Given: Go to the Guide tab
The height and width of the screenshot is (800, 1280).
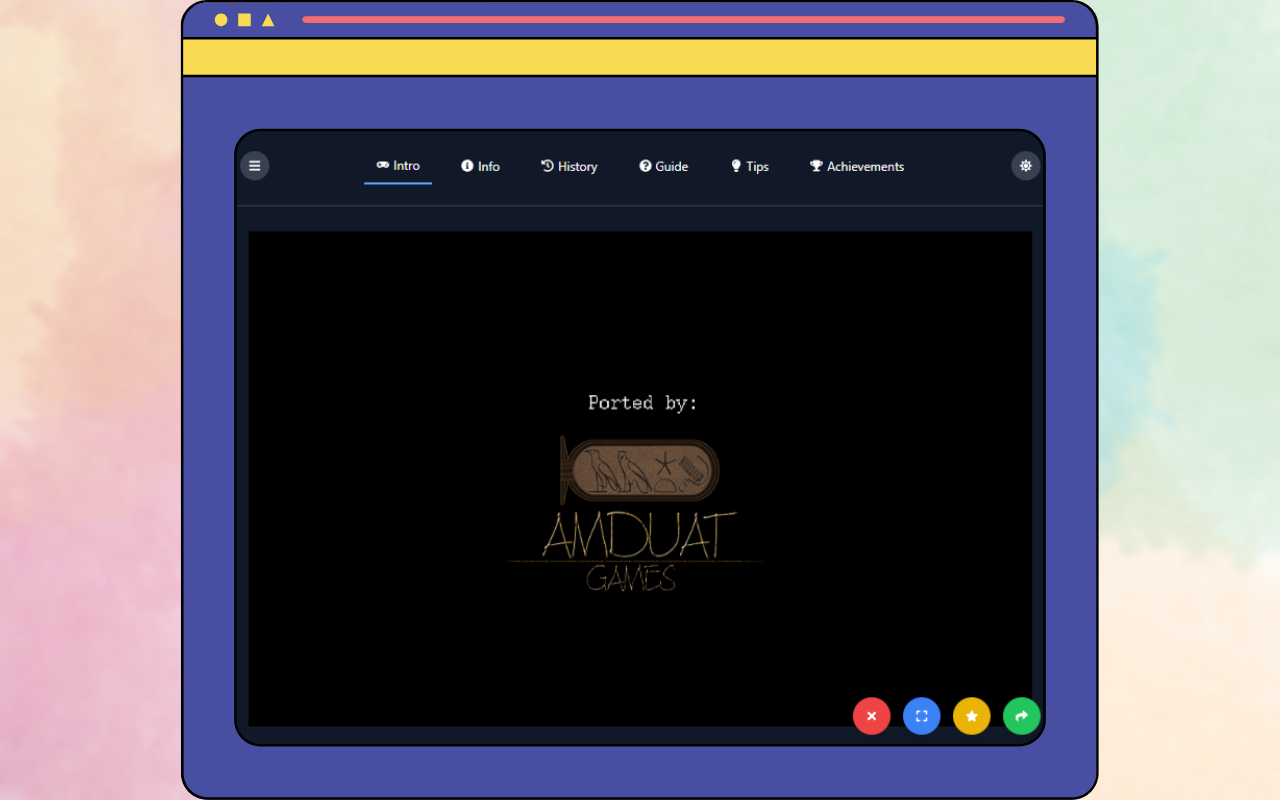Looking at the screenshot, I should [x=664, y=167].
